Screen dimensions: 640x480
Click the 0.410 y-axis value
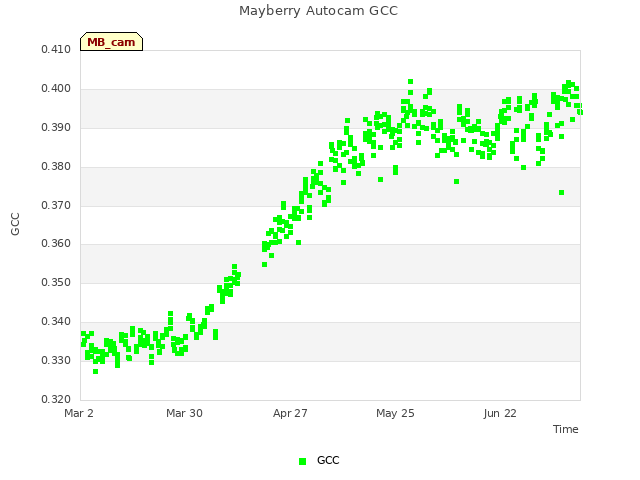coord(56,49)
